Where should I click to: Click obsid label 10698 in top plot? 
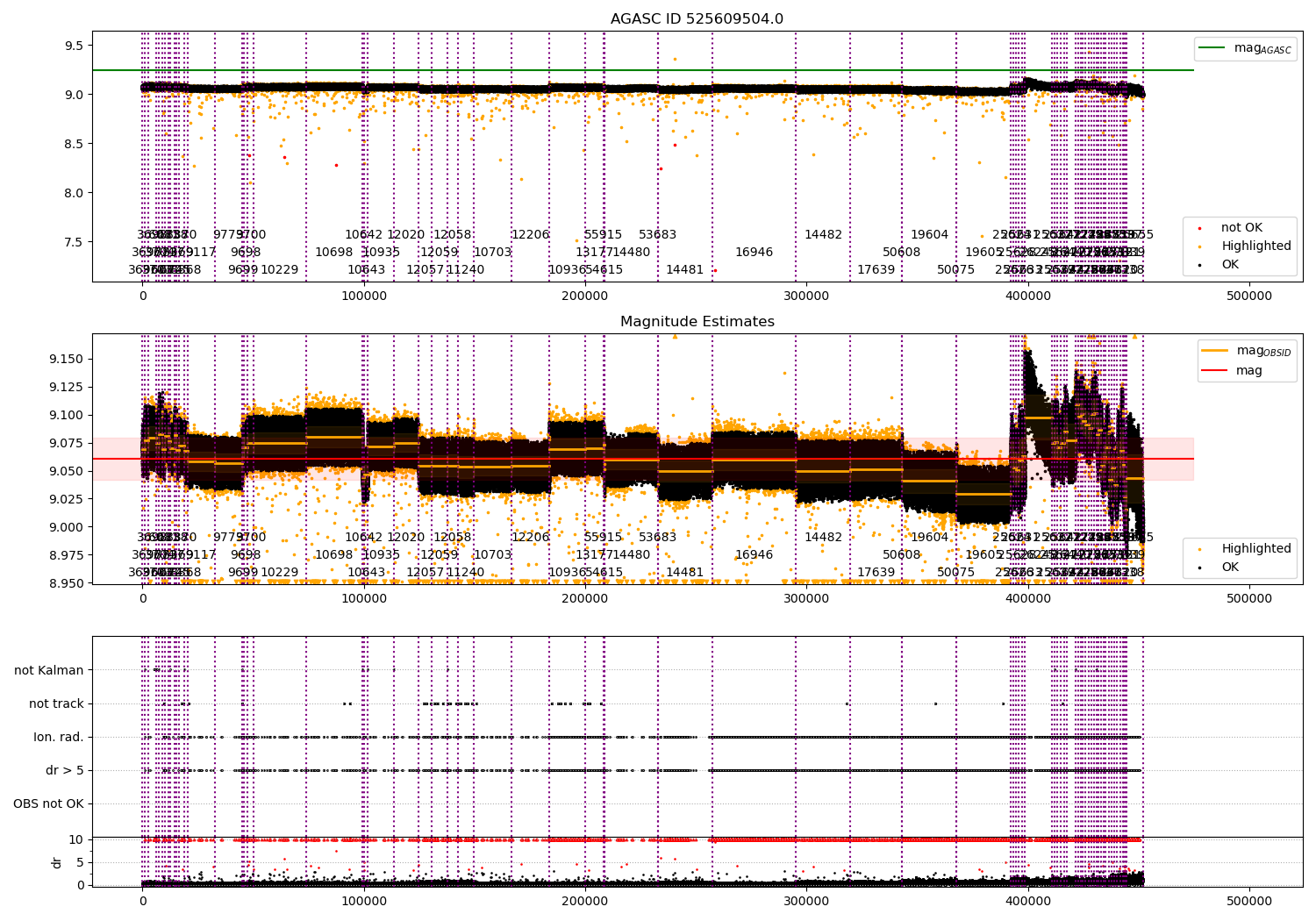pos(334,252)
